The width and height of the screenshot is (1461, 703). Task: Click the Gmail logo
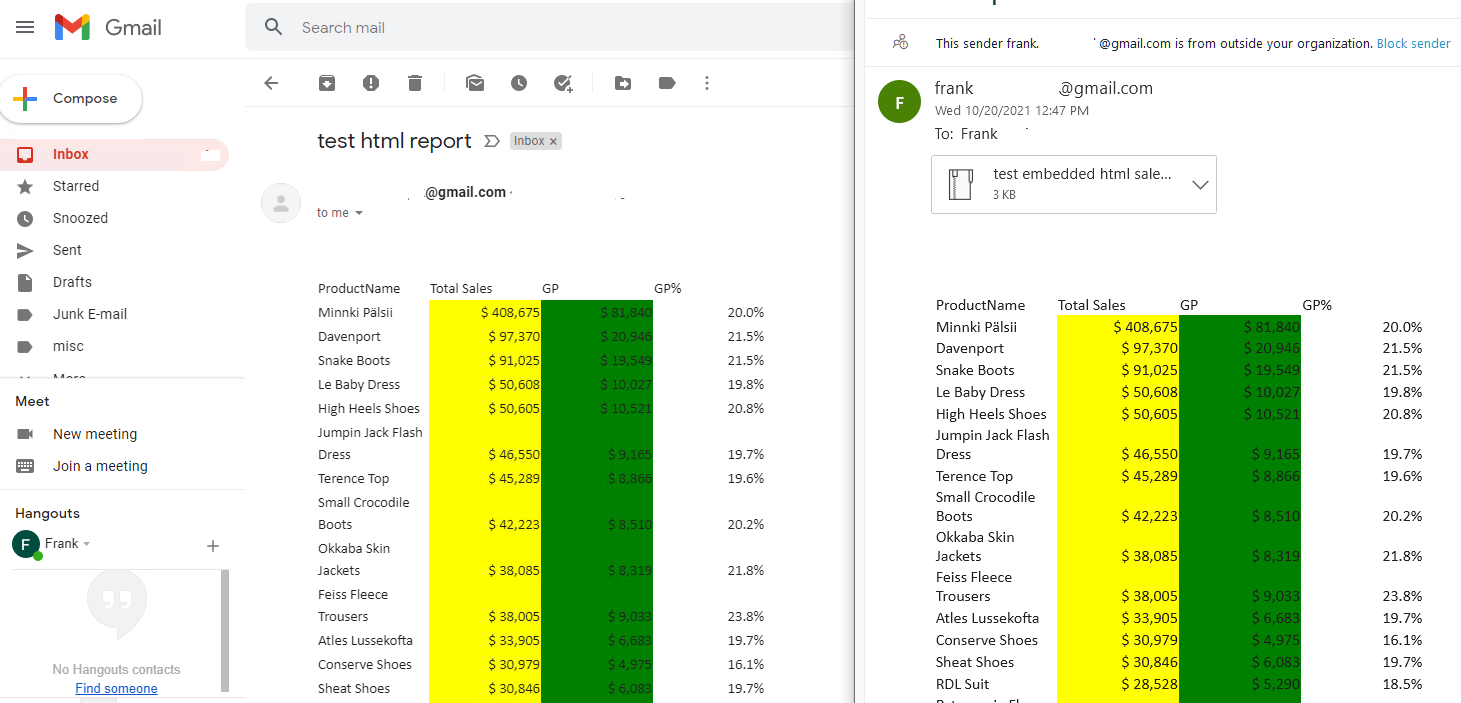coord(108,27)
